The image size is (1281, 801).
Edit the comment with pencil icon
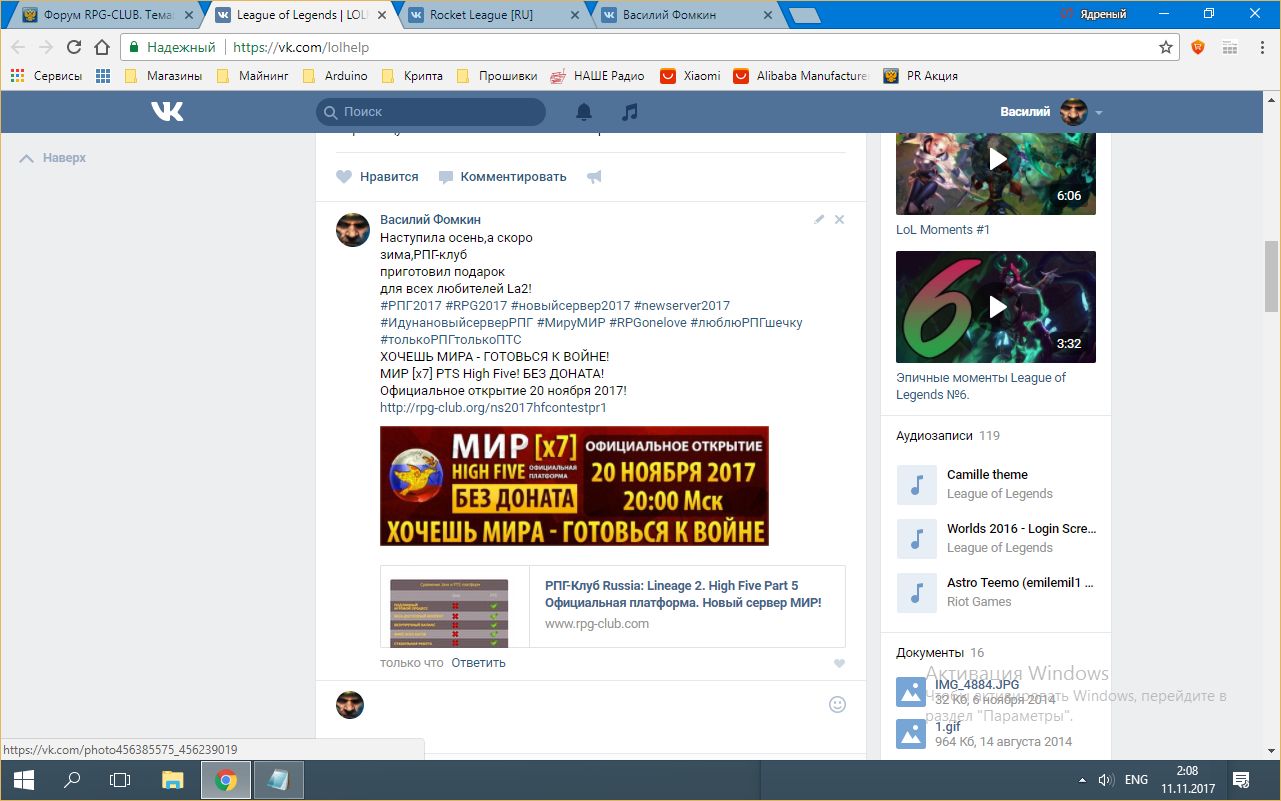click(819, 219)
